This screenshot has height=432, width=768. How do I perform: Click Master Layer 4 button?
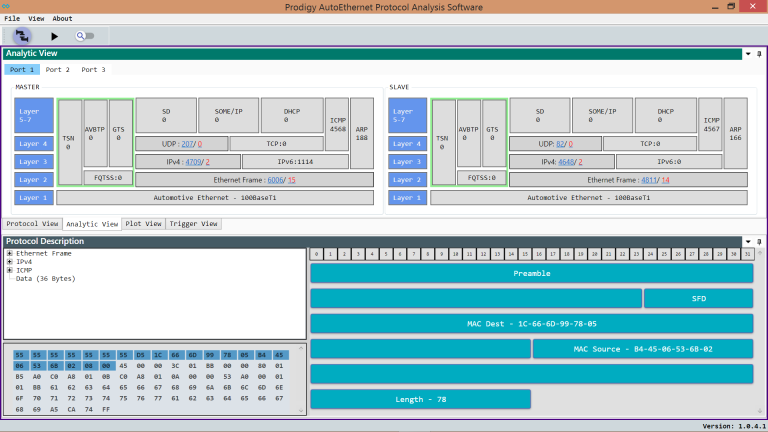pos(34,144)
